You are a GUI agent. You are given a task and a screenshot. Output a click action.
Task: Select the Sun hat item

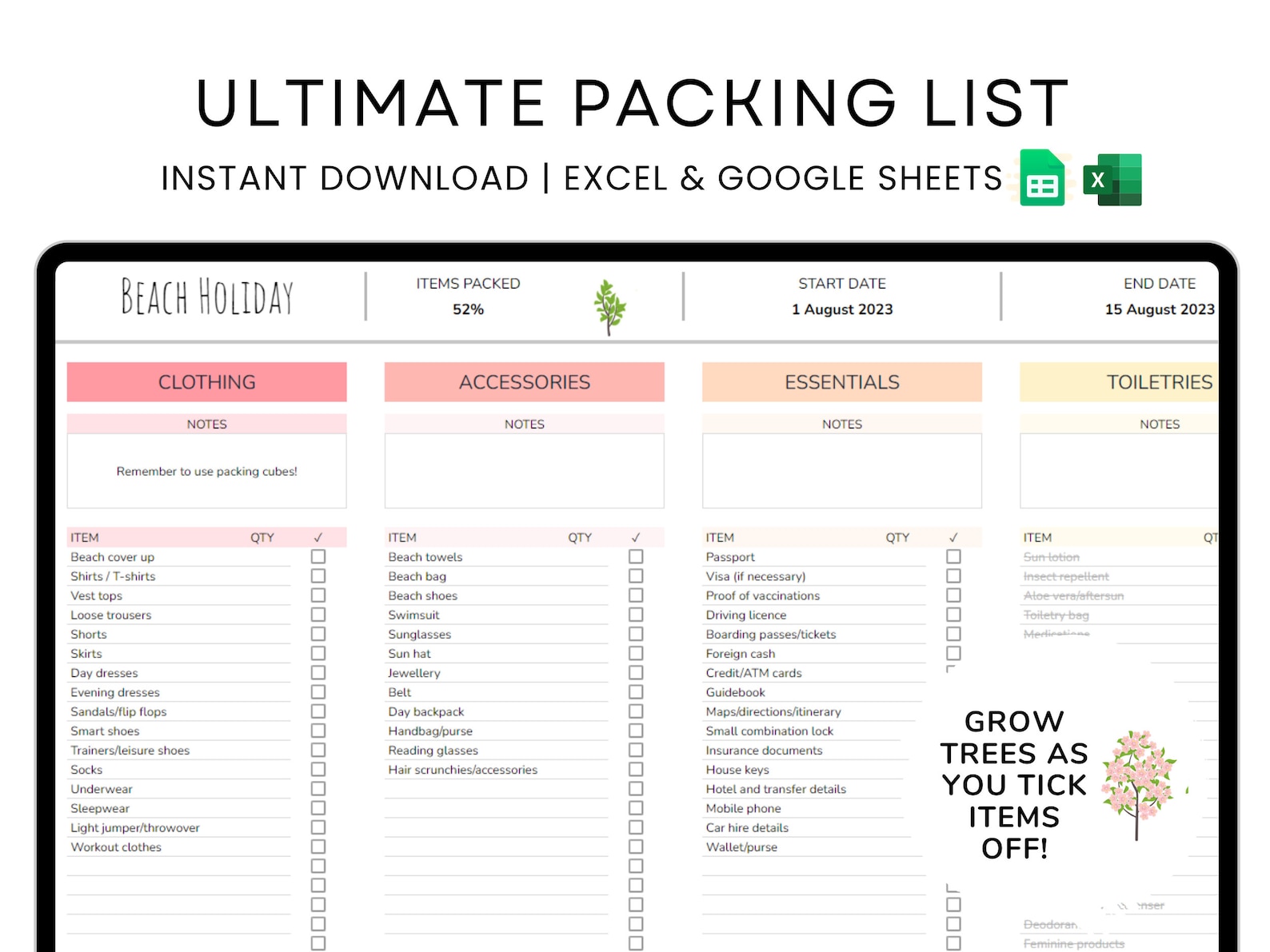coord(409,654)
